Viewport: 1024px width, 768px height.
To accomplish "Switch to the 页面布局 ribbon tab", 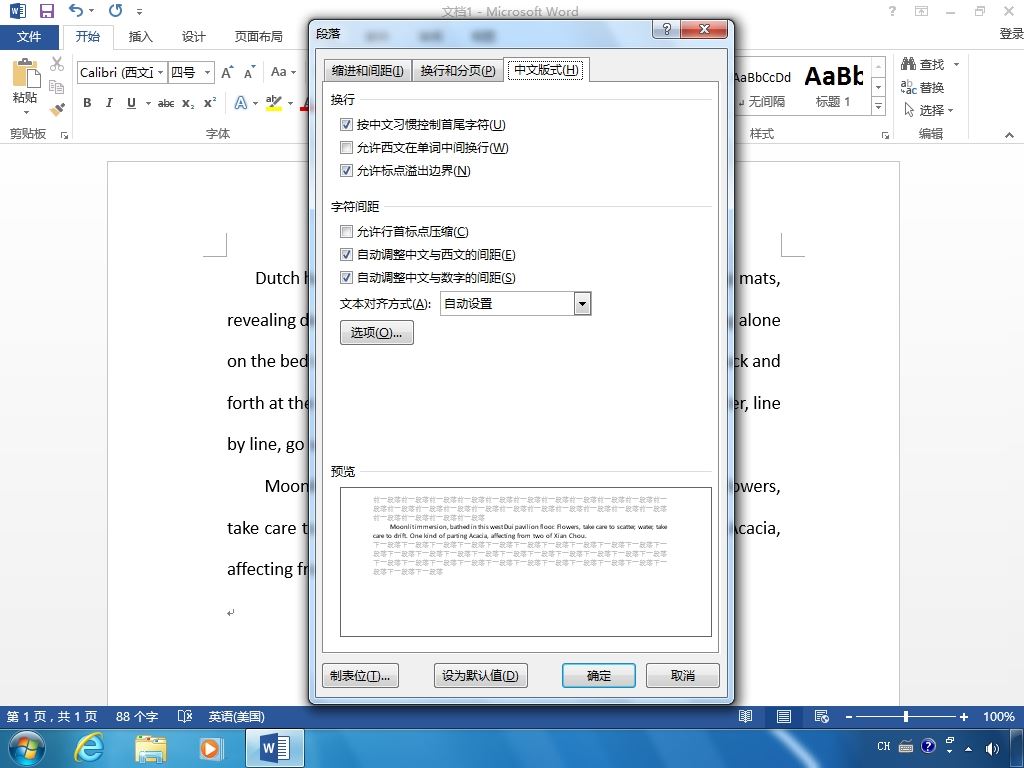I will pos(259,37).
